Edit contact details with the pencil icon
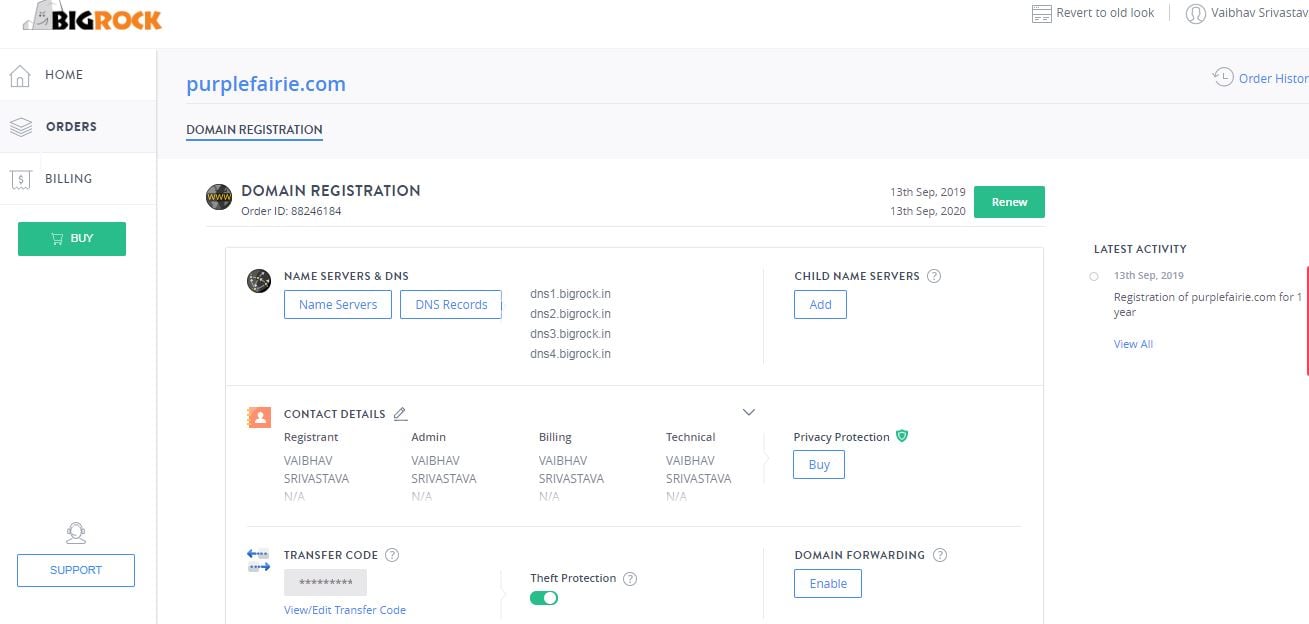1309x624 pixels. tap(400, 413)
